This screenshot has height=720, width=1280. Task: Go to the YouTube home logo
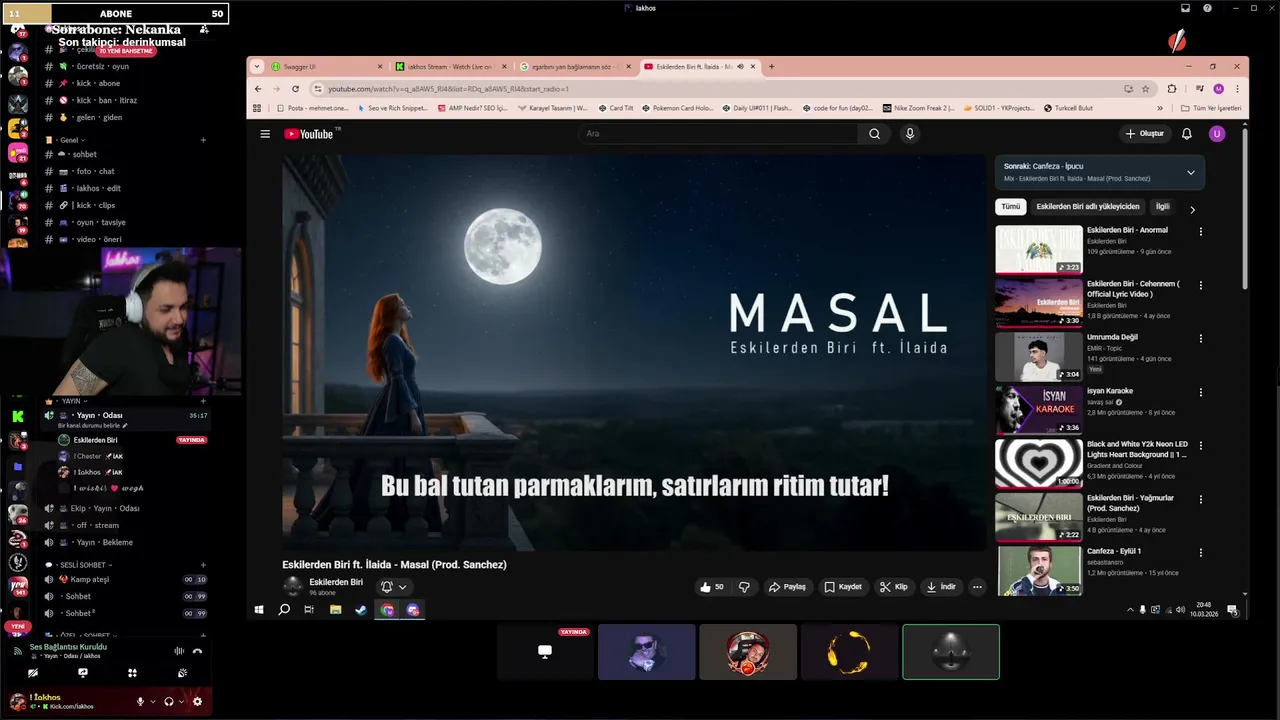pyautogui.click(x=311, y=134)
